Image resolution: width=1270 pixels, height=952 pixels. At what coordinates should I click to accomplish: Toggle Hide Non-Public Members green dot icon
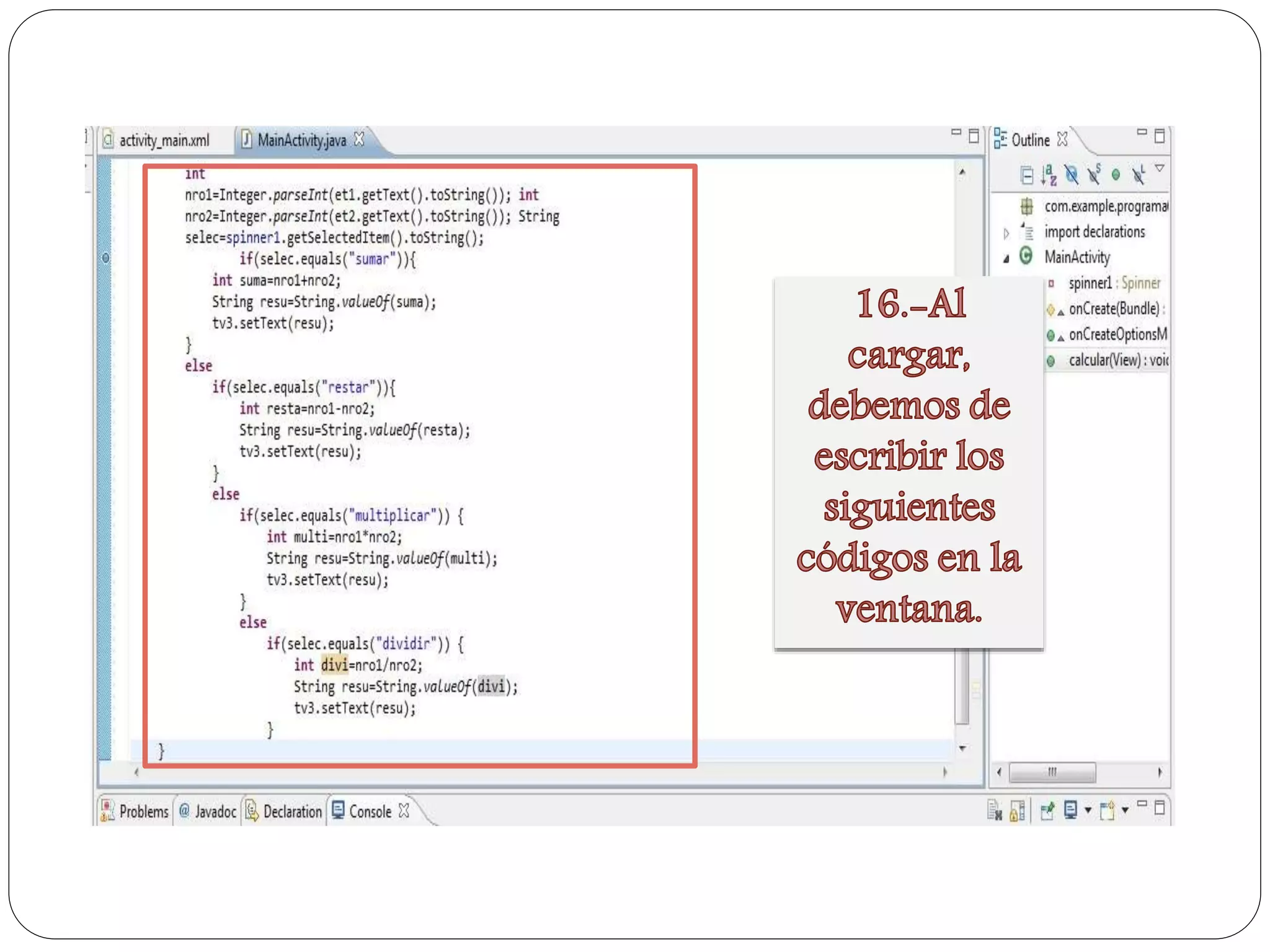click(1116, 175)
